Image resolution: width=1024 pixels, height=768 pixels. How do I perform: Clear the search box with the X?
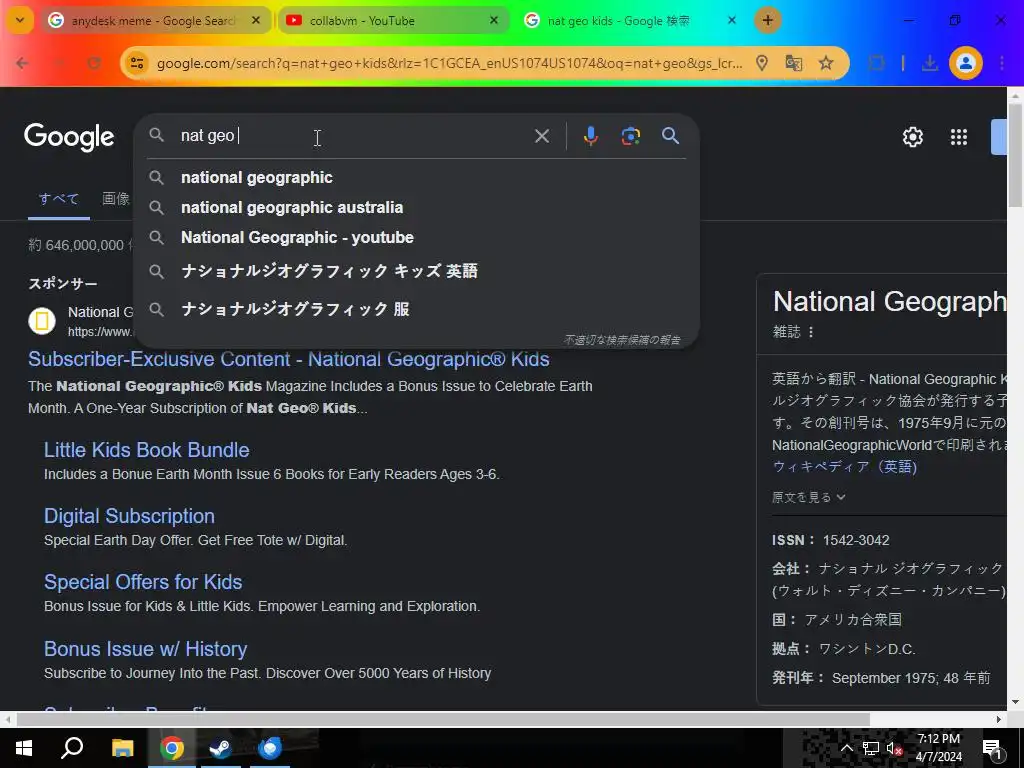tap(541, 136)
